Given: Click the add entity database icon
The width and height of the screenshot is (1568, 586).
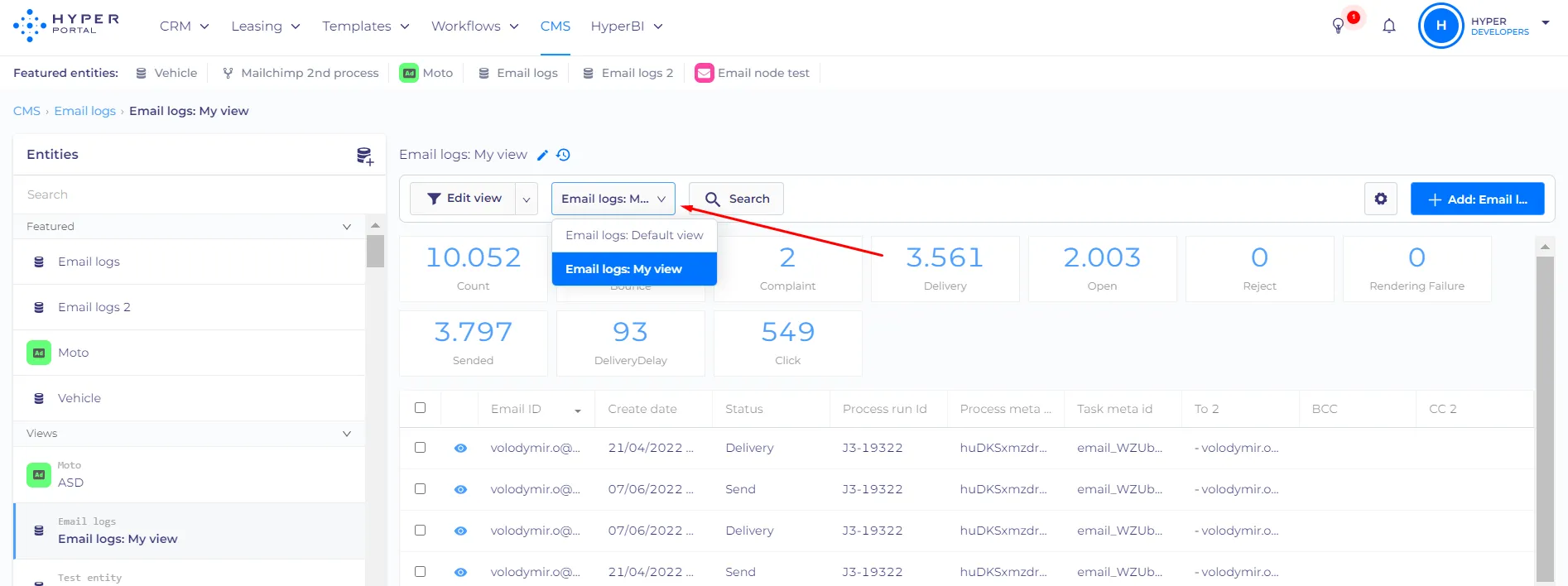Looking at the screenshot, I should tap(364, 156).
